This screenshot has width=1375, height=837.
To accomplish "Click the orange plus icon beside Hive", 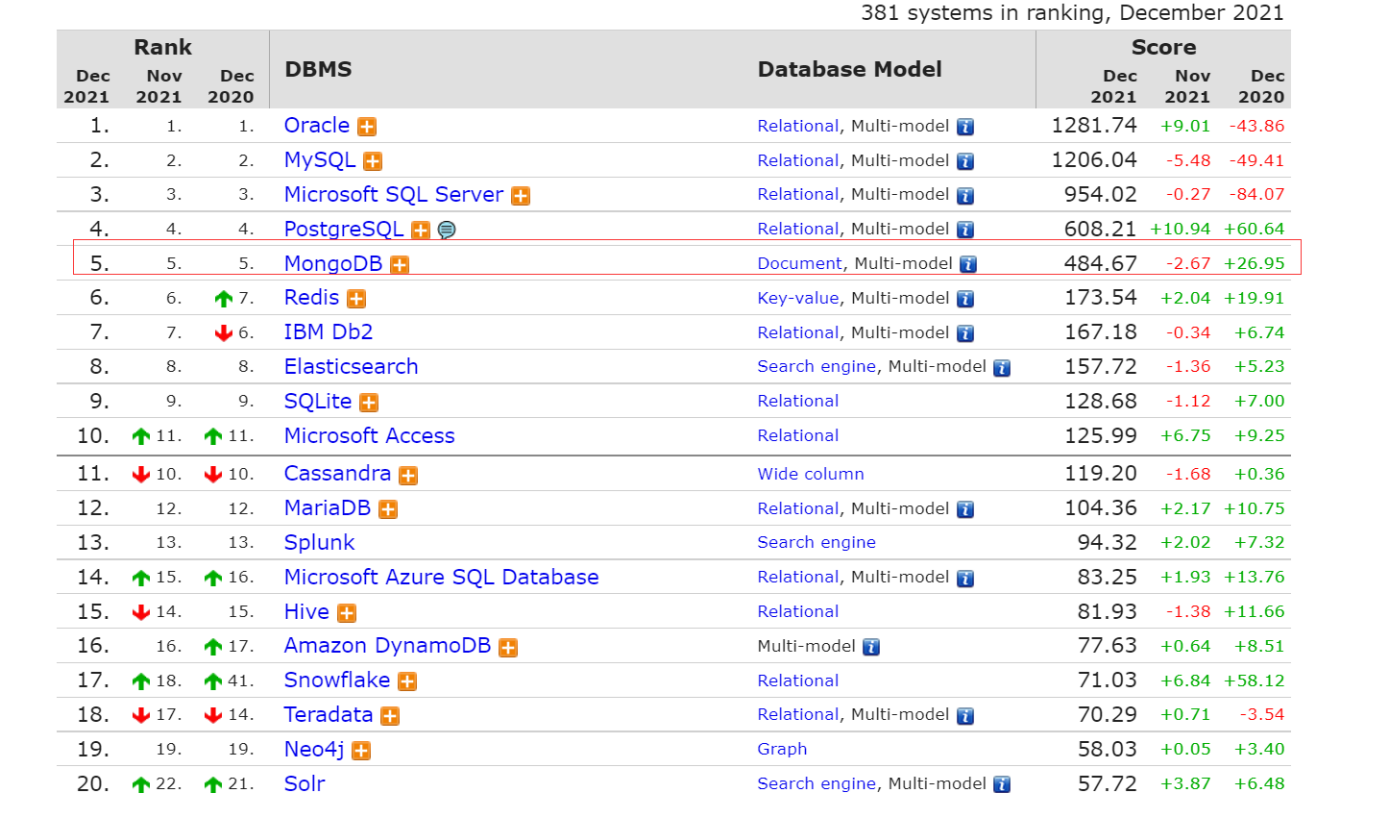I will (346, 614).
